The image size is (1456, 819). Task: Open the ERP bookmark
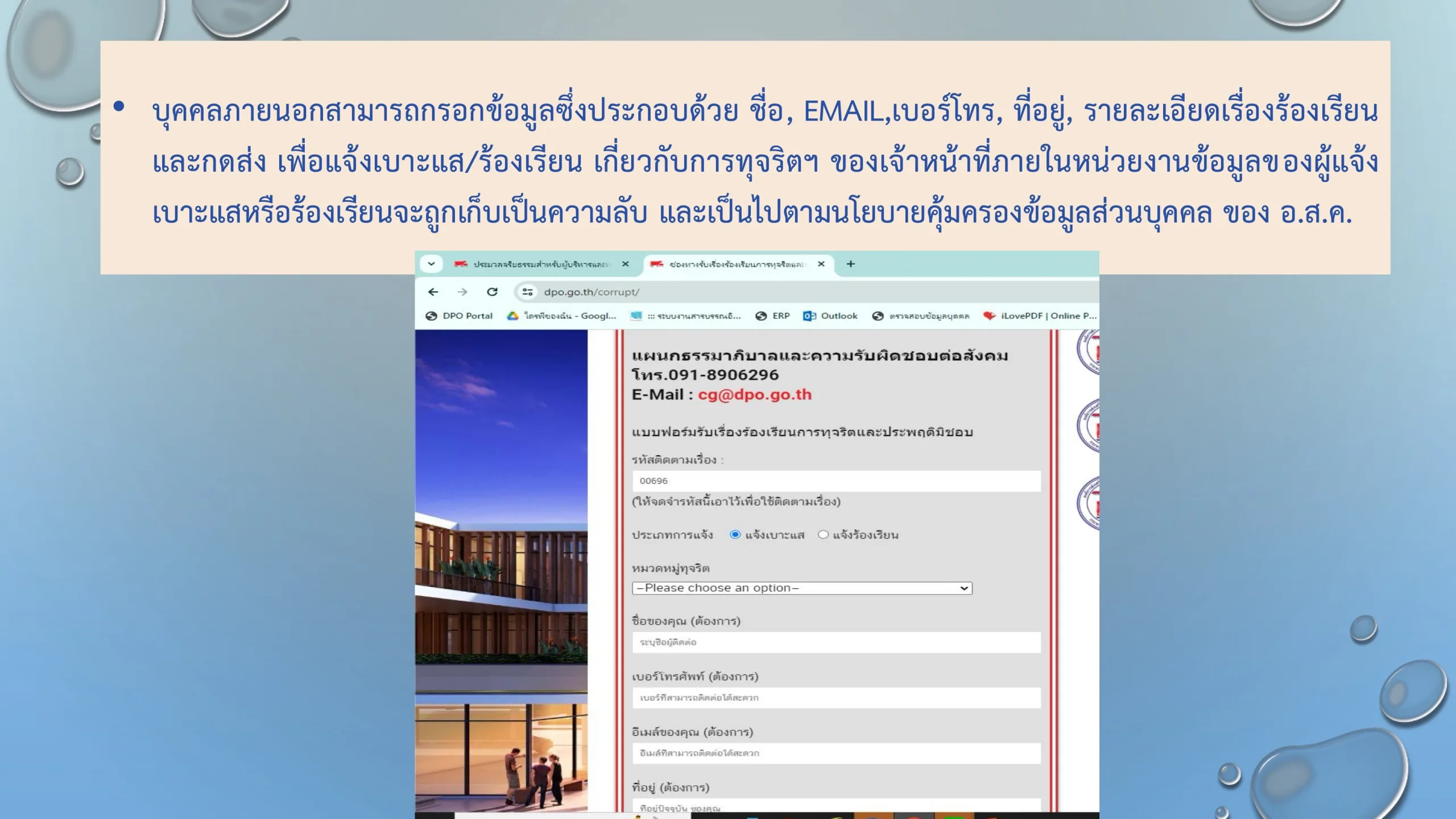pyautogui.click(x=772, y=316)
